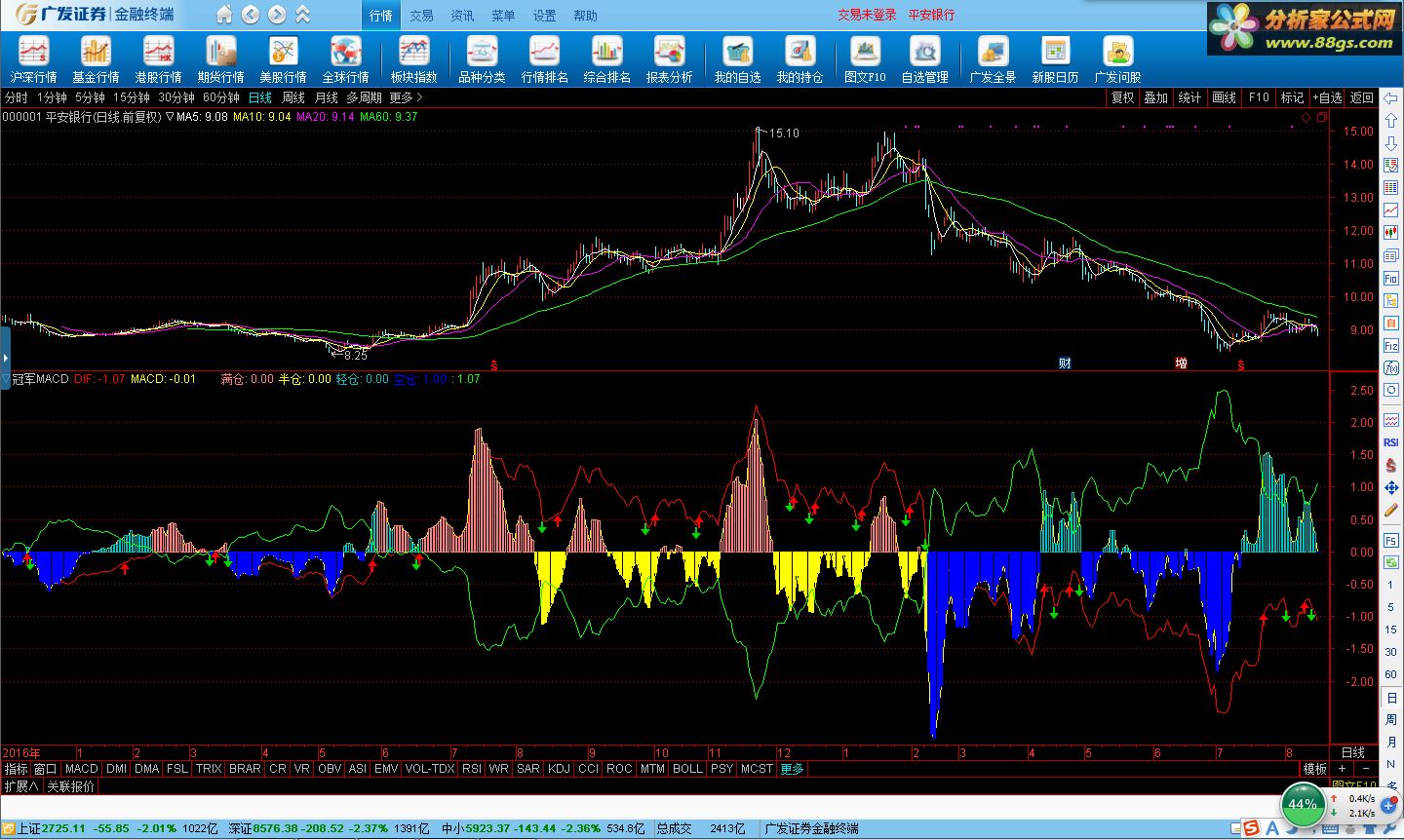
Task: Click the pencil draw icon in right sidebar
Action: pyautogui.click(x=1391, y=511)
